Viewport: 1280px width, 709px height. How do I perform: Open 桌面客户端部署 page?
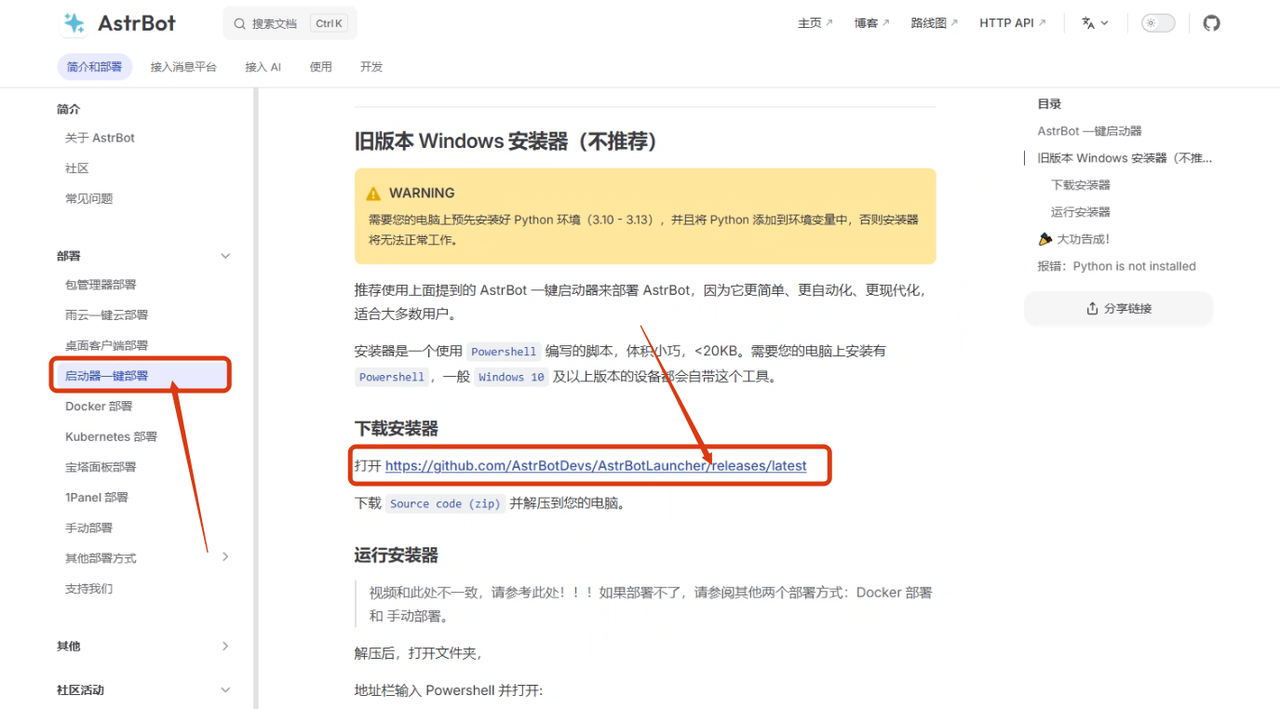point(107,345)
